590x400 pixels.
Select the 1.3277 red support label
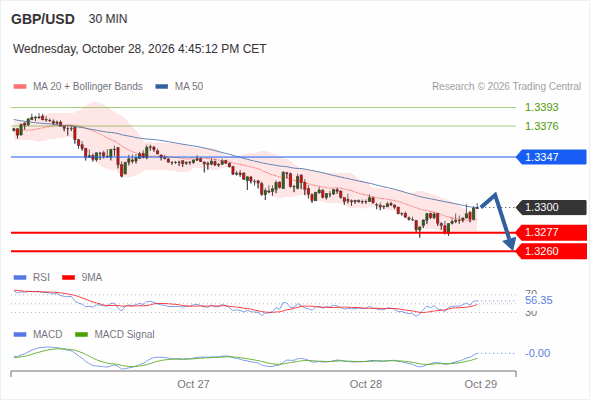click(552, 233)
